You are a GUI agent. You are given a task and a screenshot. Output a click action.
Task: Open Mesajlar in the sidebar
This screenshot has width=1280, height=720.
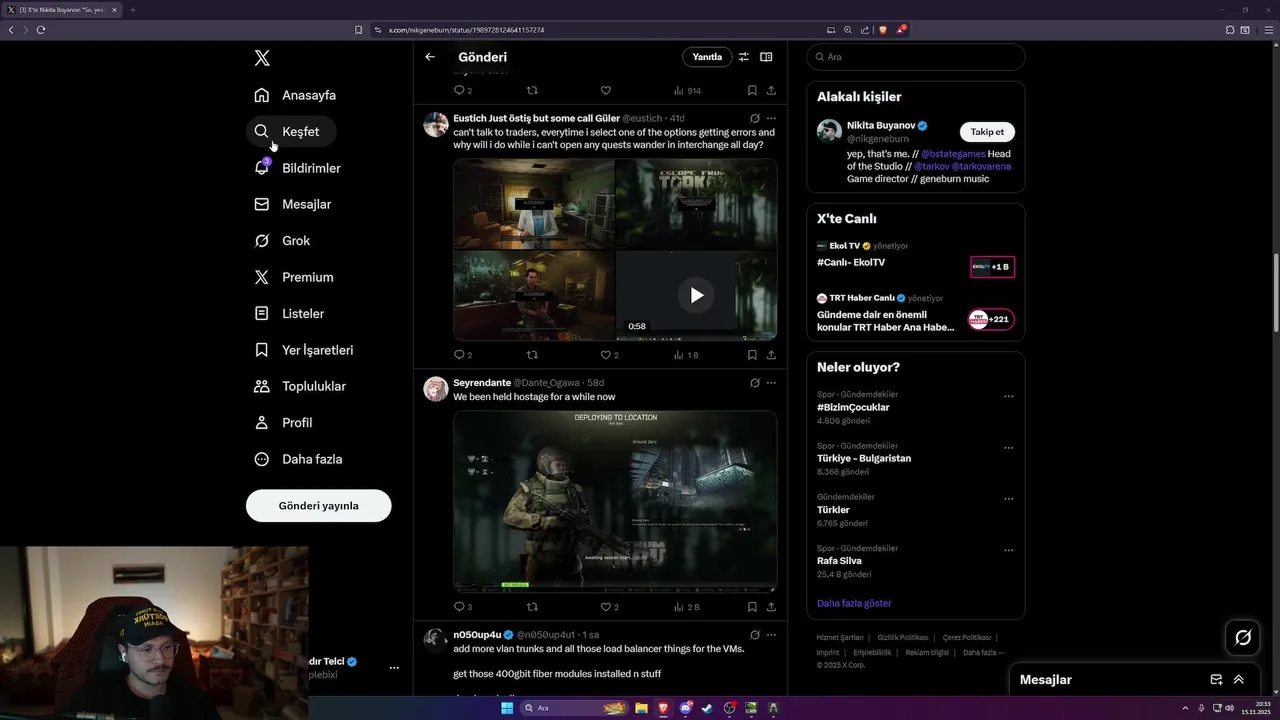[293, 204]
